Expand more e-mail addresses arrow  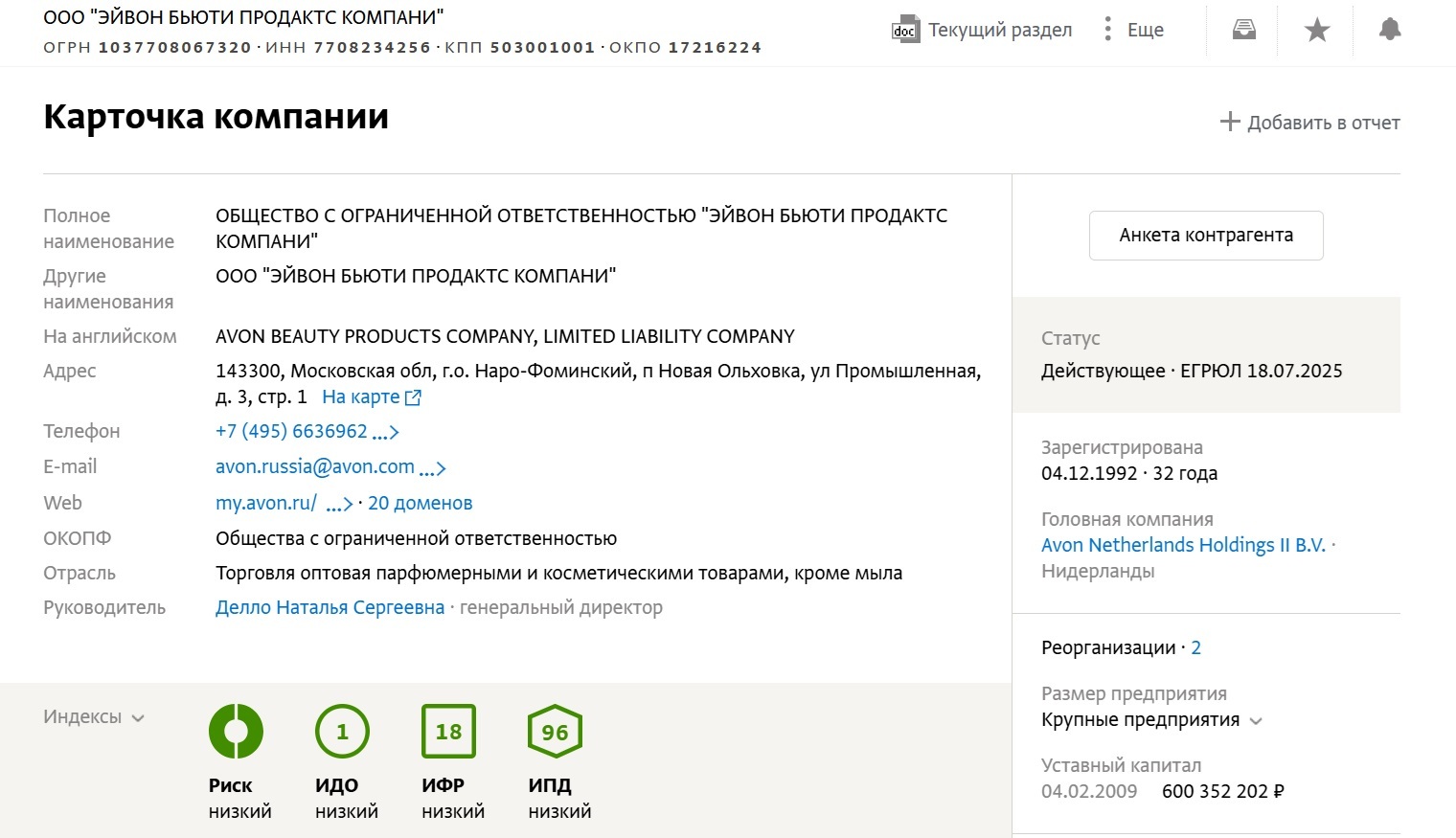click(x=432, y=468)
